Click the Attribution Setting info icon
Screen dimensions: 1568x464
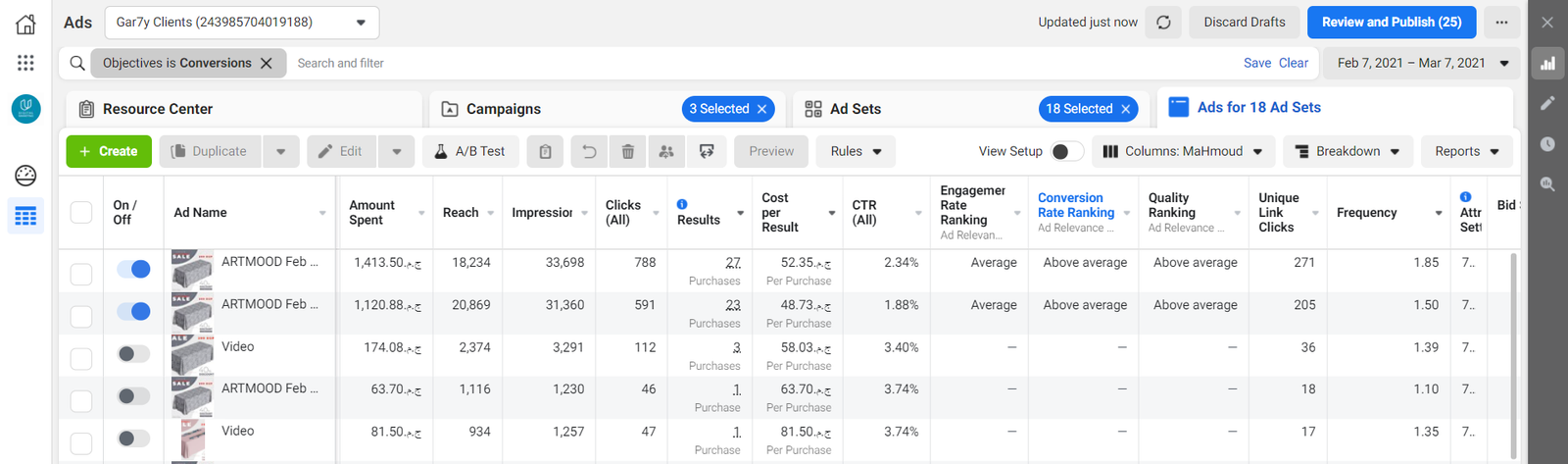tap(1466, 197)
